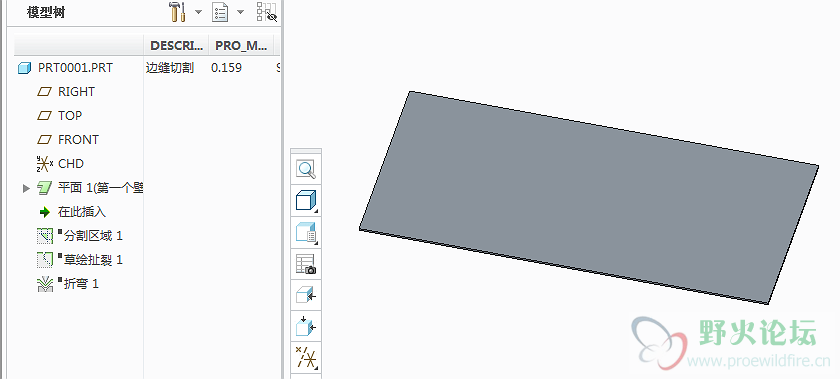The height and width of the screenshot is (379, 840).
Task: Select the 草绘扯裂 1 feature
Action: [93, 260]
